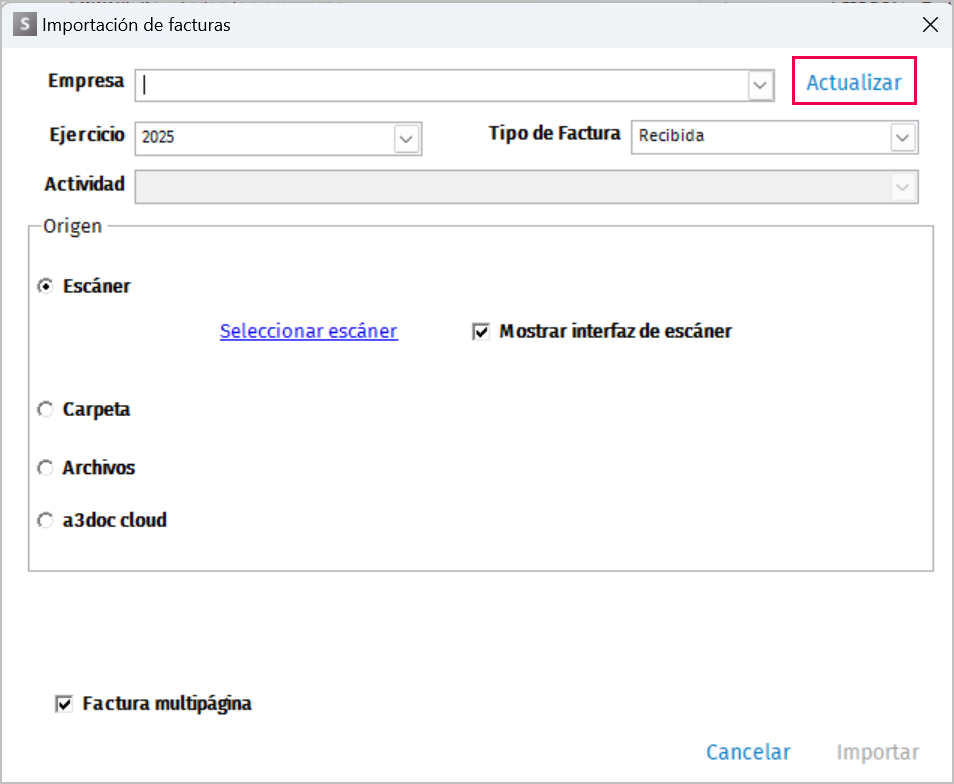Click into the Empresa text field
This screenshot has width=954, height=784.
coord(440,85)
